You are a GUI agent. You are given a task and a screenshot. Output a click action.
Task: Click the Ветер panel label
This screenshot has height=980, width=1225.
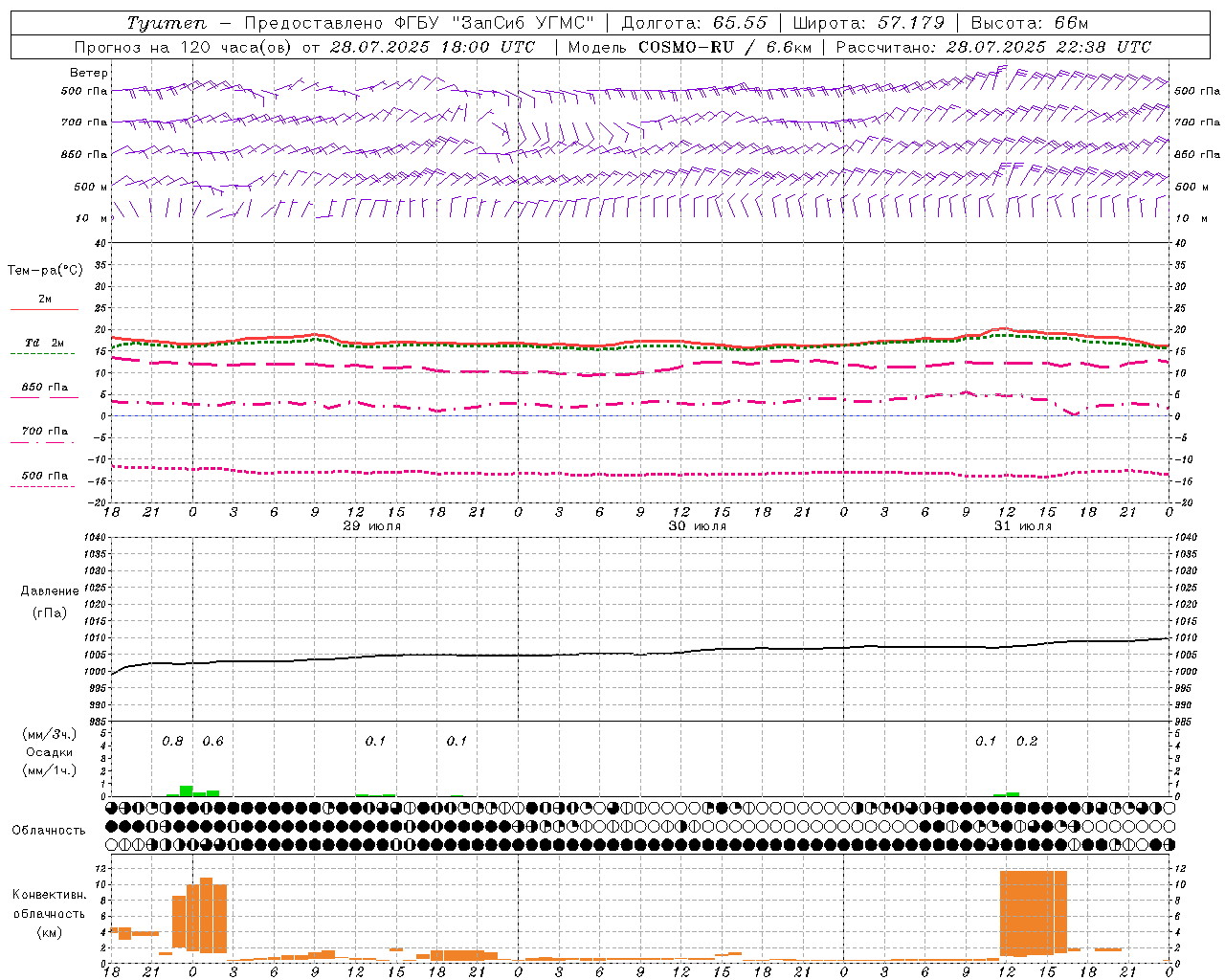point(89,73)
